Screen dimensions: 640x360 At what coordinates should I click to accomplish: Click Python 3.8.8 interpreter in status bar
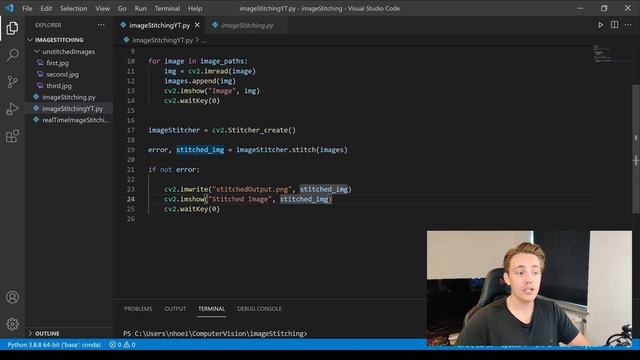(x=54, y=345)
